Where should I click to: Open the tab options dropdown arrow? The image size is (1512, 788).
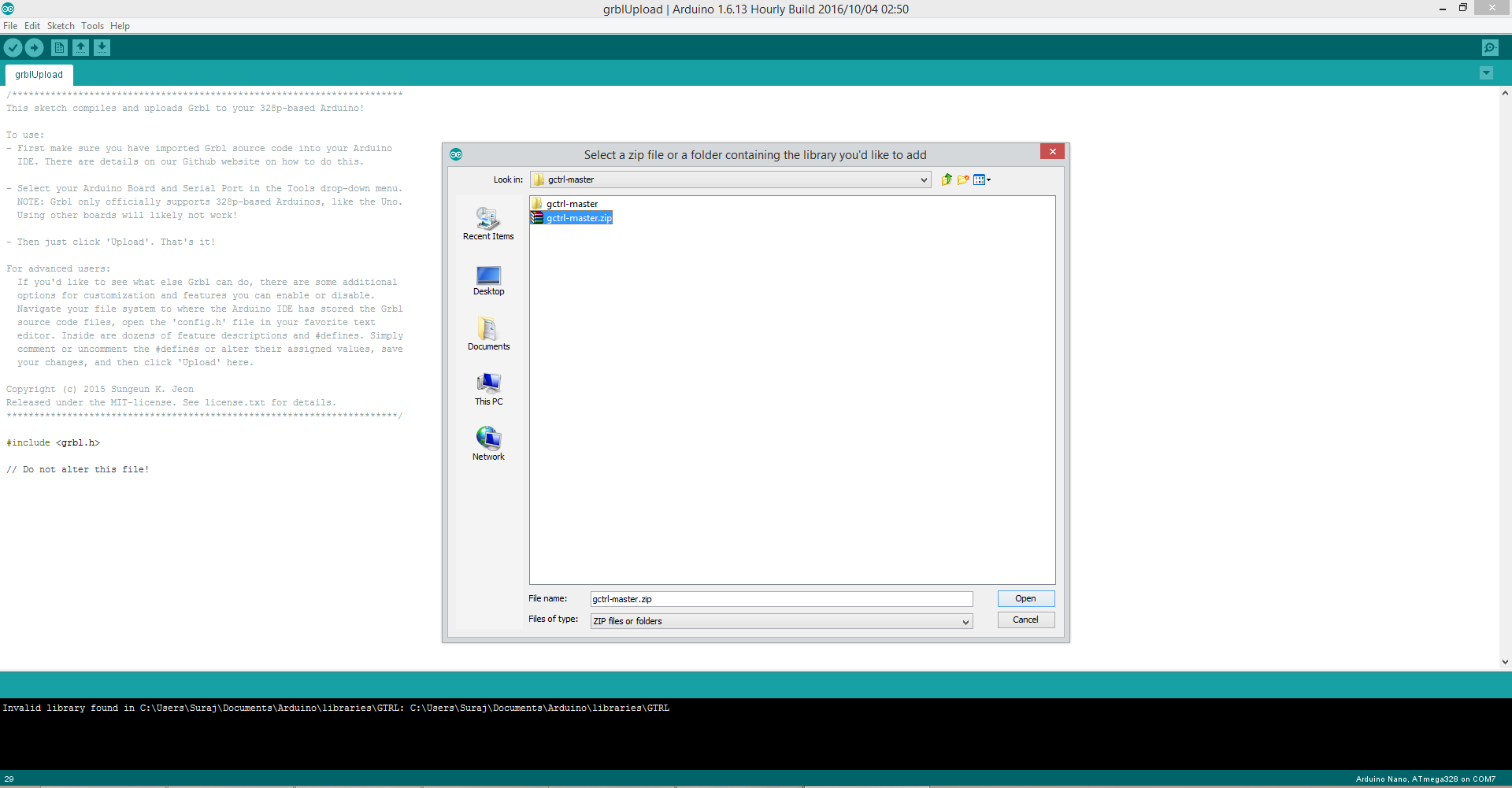click(1486, 73)
